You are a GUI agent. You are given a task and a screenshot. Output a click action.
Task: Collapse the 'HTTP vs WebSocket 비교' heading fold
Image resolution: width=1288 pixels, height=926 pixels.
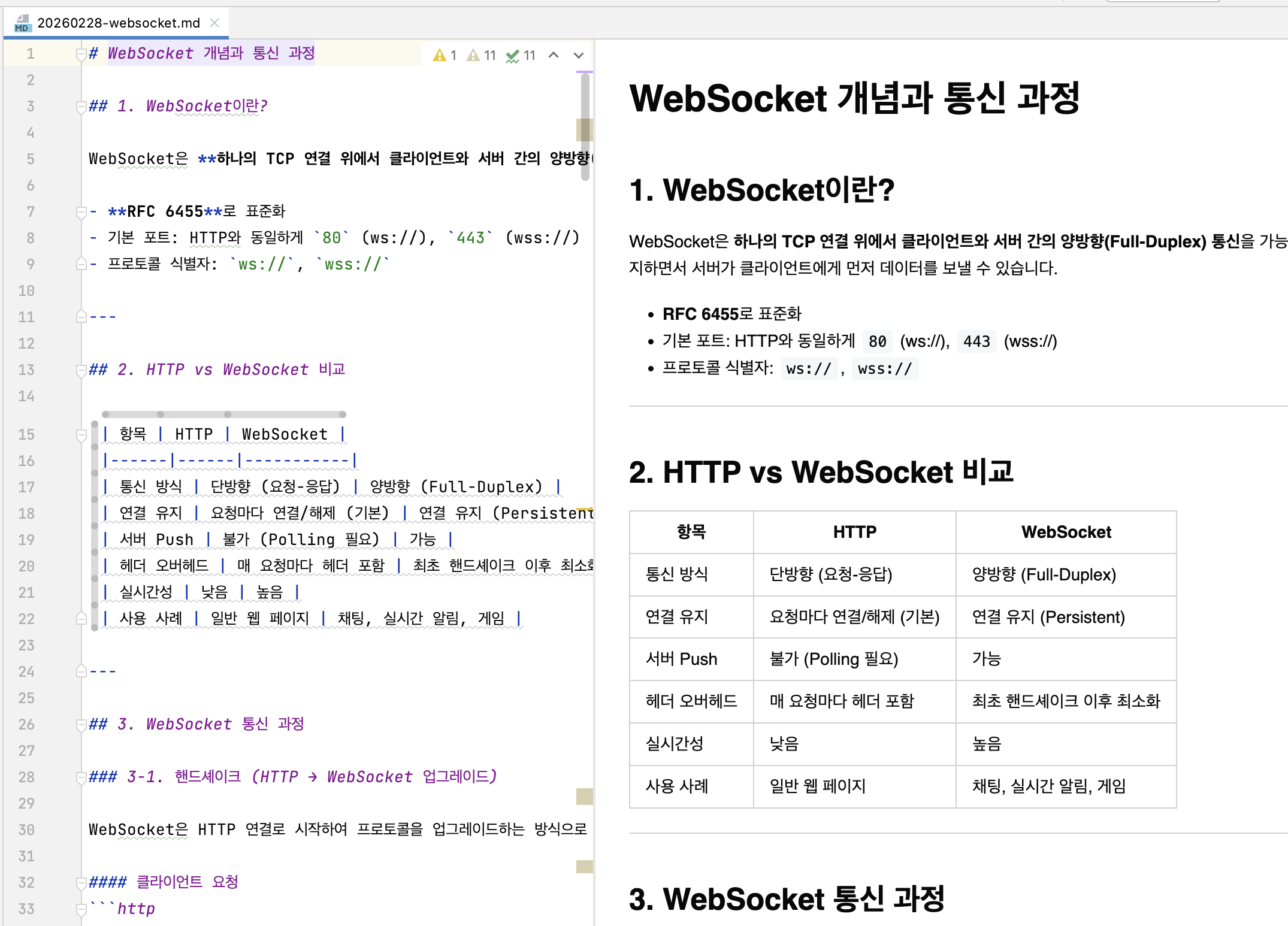(x=81, y=371)
